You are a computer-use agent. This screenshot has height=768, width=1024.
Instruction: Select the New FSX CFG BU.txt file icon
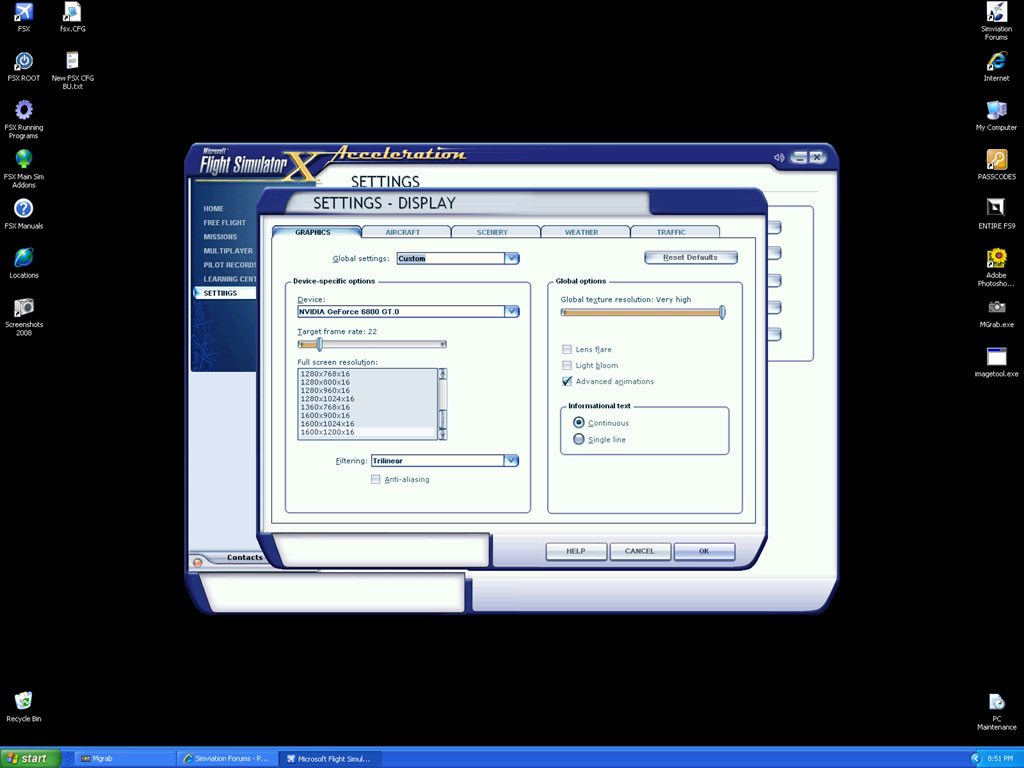[72, 62]
